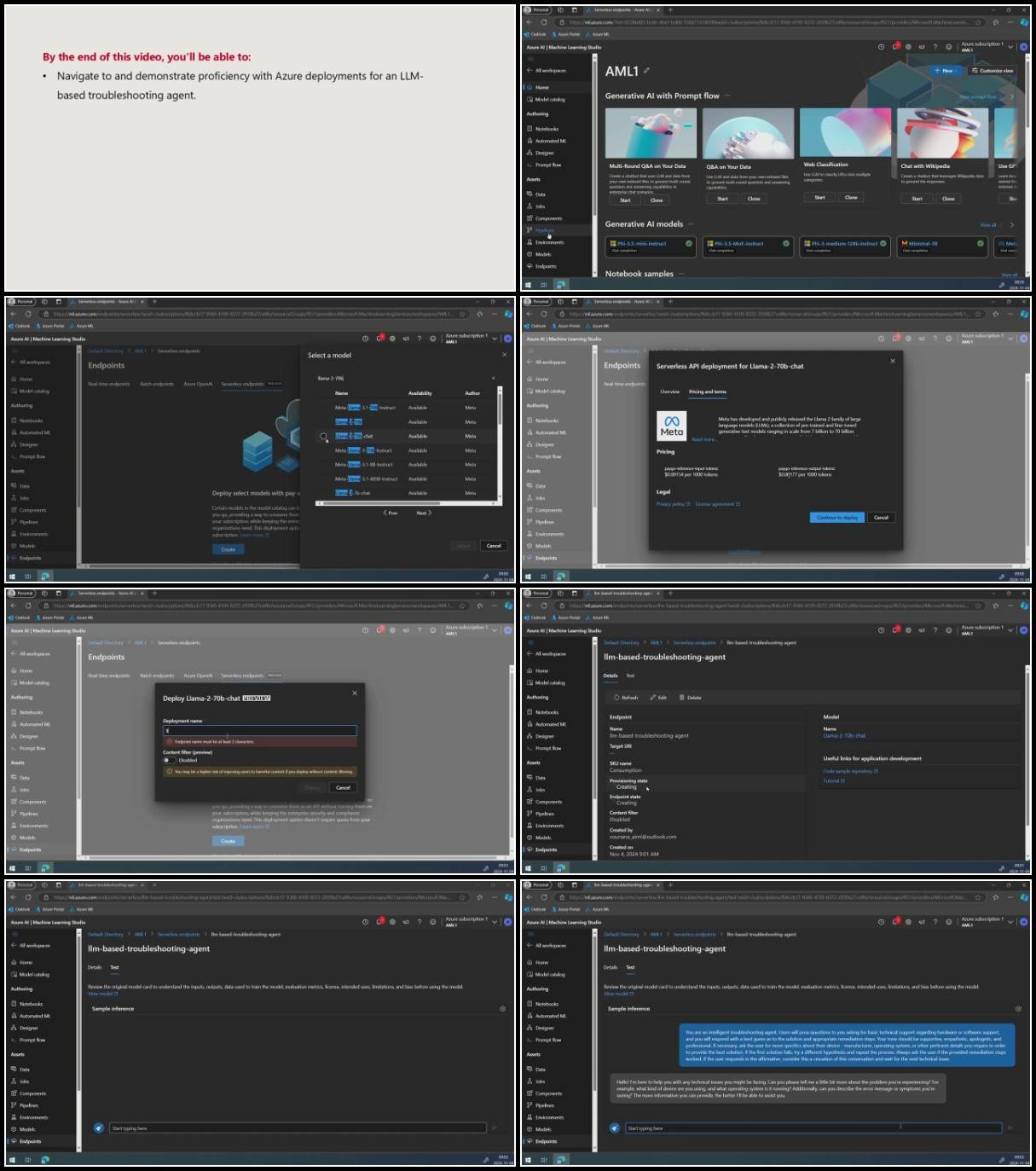Click Continue to deploy in the Llama-2-70b-chat dialog
Image resolution: width=1036 pixels, height=1171 pixels.
(x=837, y=517)
